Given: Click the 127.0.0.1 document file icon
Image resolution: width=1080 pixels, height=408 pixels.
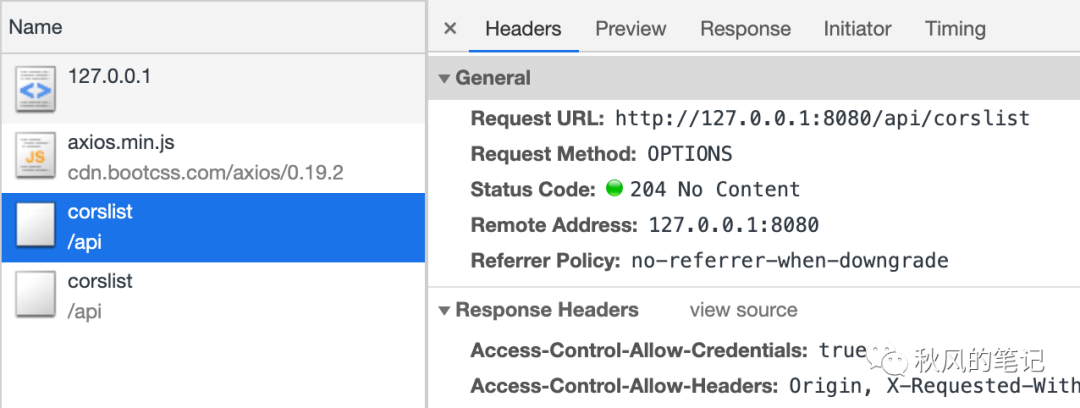Looking at the screenshot, I should coord(35,89).
